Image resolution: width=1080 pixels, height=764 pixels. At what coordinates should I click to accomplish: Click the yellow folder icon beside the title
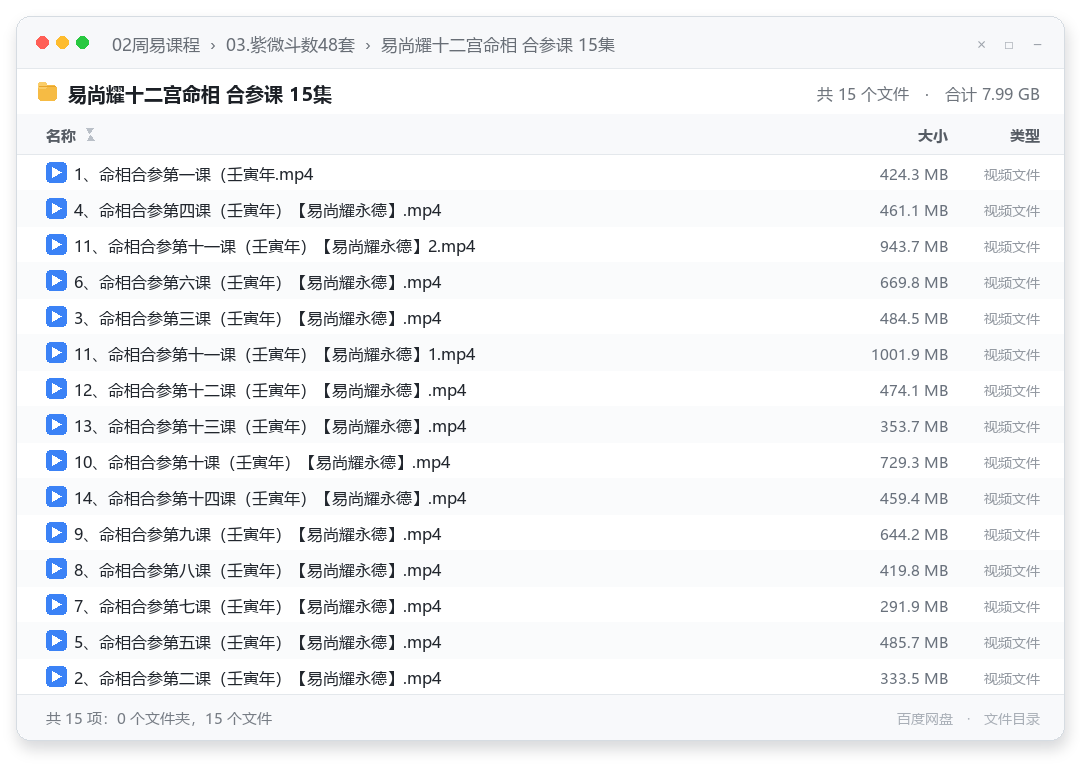[x=48, y=92]
